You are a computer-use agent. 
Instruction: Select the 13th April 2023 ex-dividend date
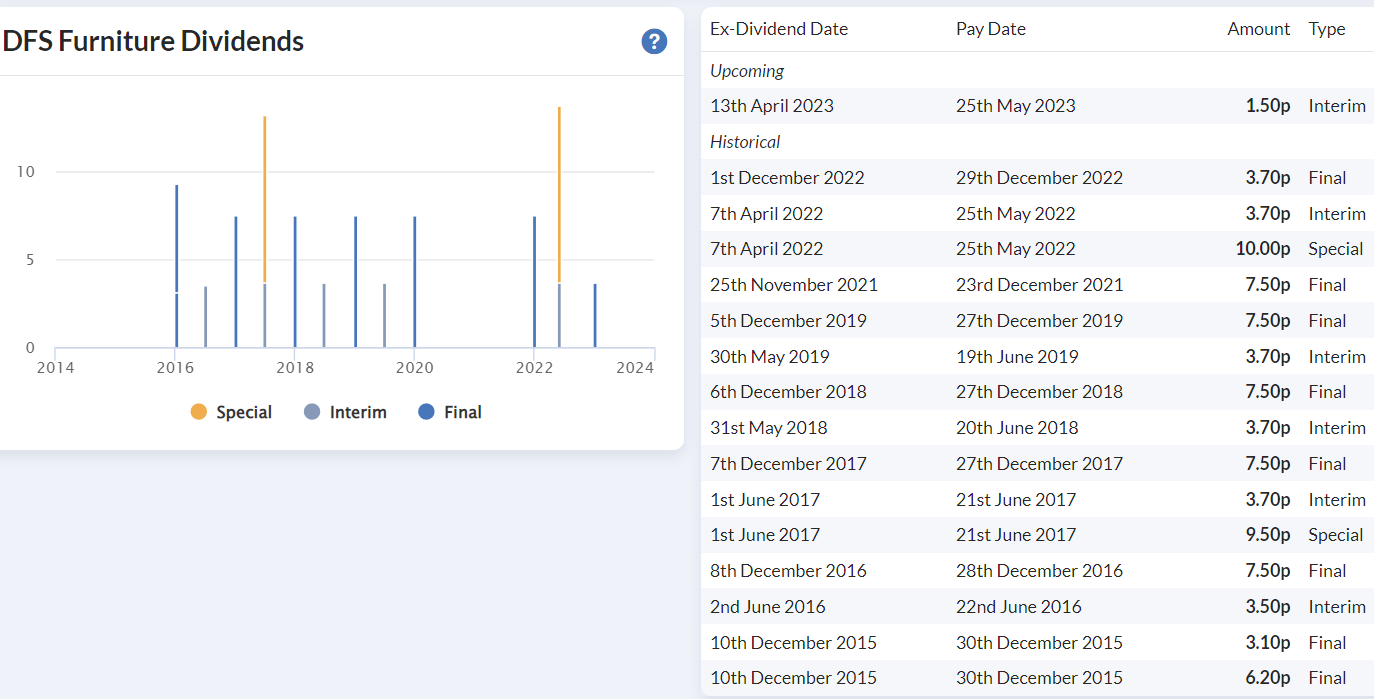(x=772, y=106)
